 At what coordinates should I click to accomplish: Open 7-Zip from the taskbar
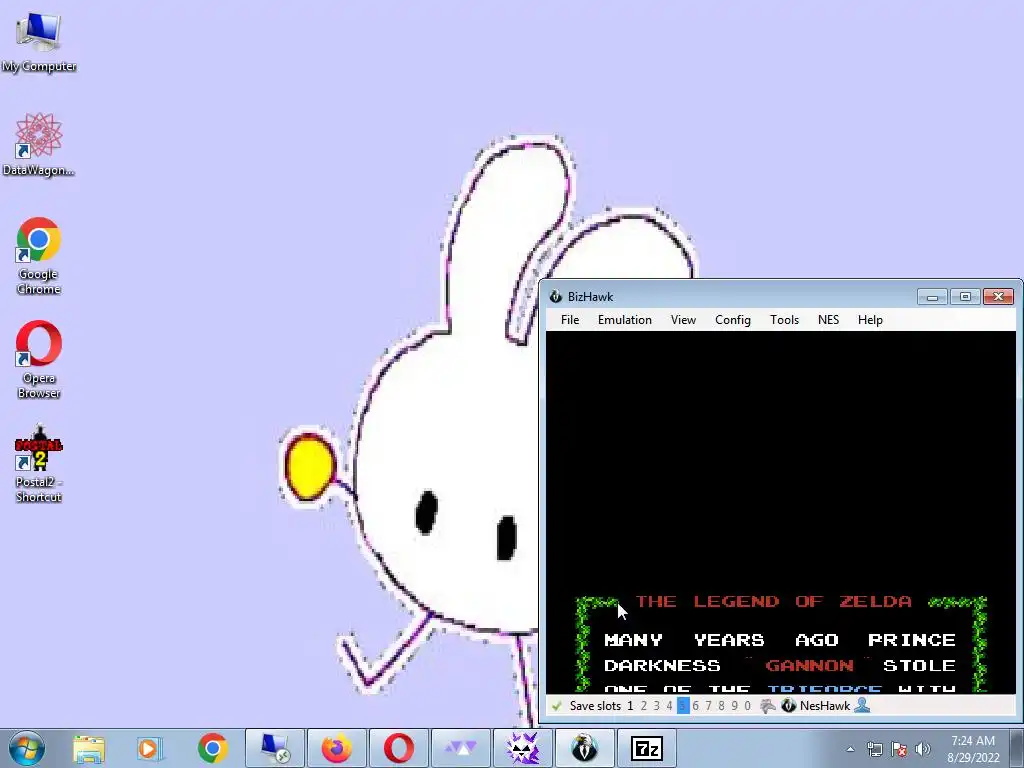tap(647, 748)
